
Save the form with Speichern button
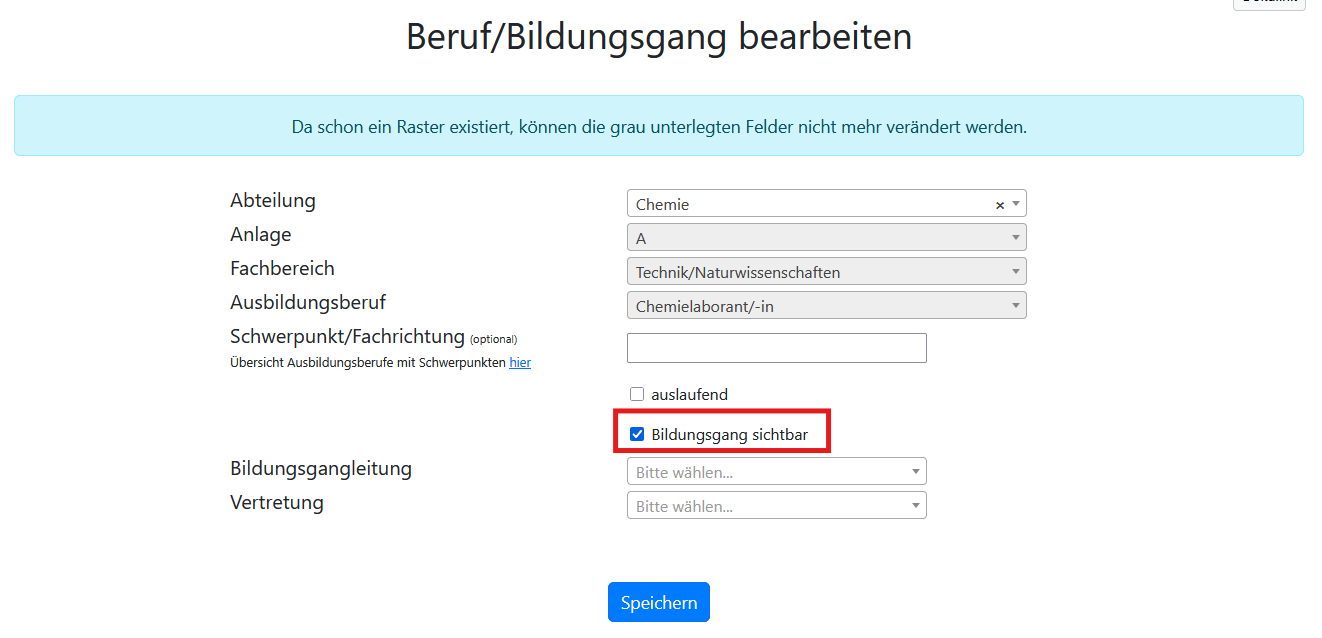(659, 603)
